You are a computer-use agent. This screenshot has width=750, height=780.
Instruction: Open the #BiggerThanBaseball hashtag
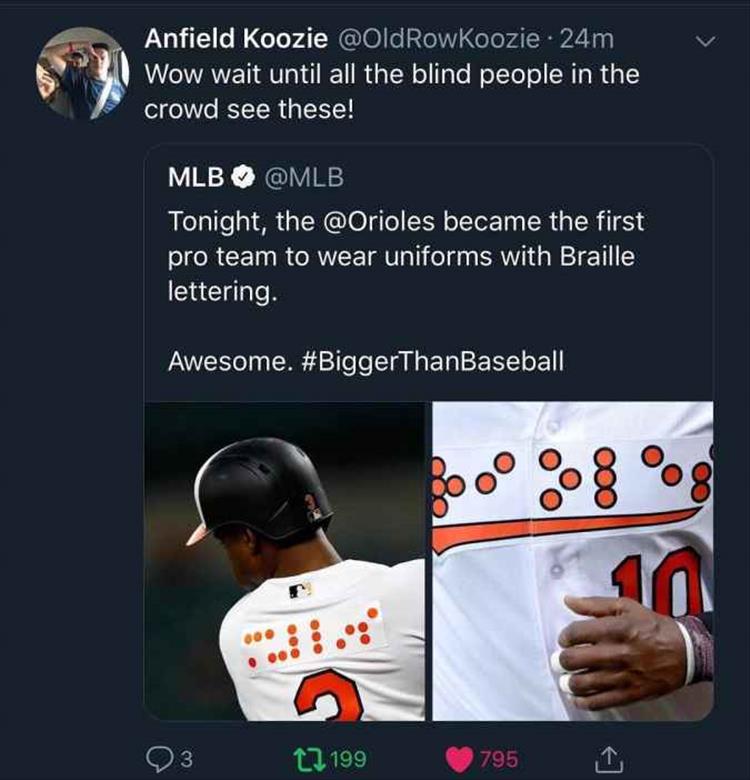click(x=435, y=361)
